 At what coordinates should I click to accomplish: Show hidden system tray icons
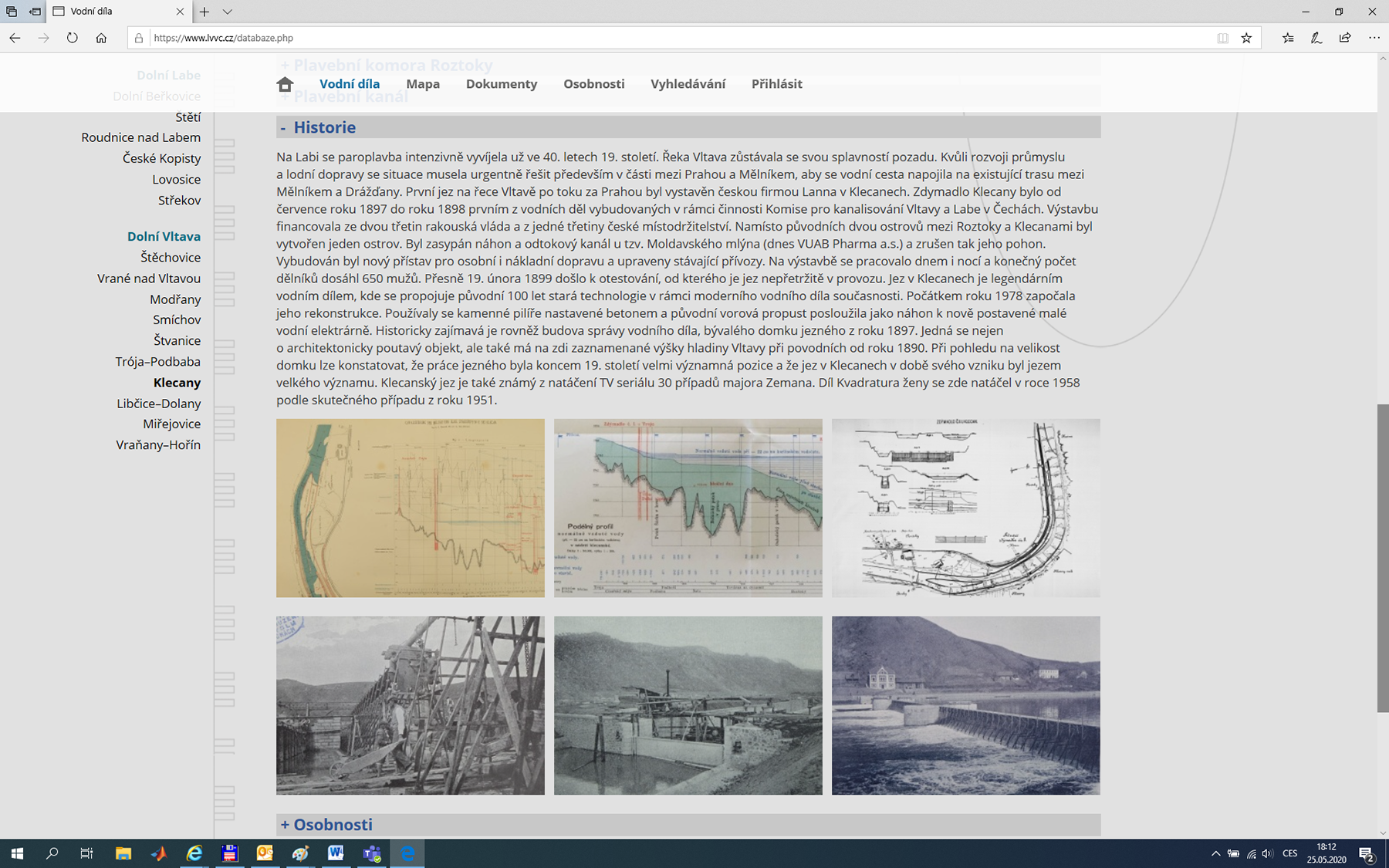1215,853
